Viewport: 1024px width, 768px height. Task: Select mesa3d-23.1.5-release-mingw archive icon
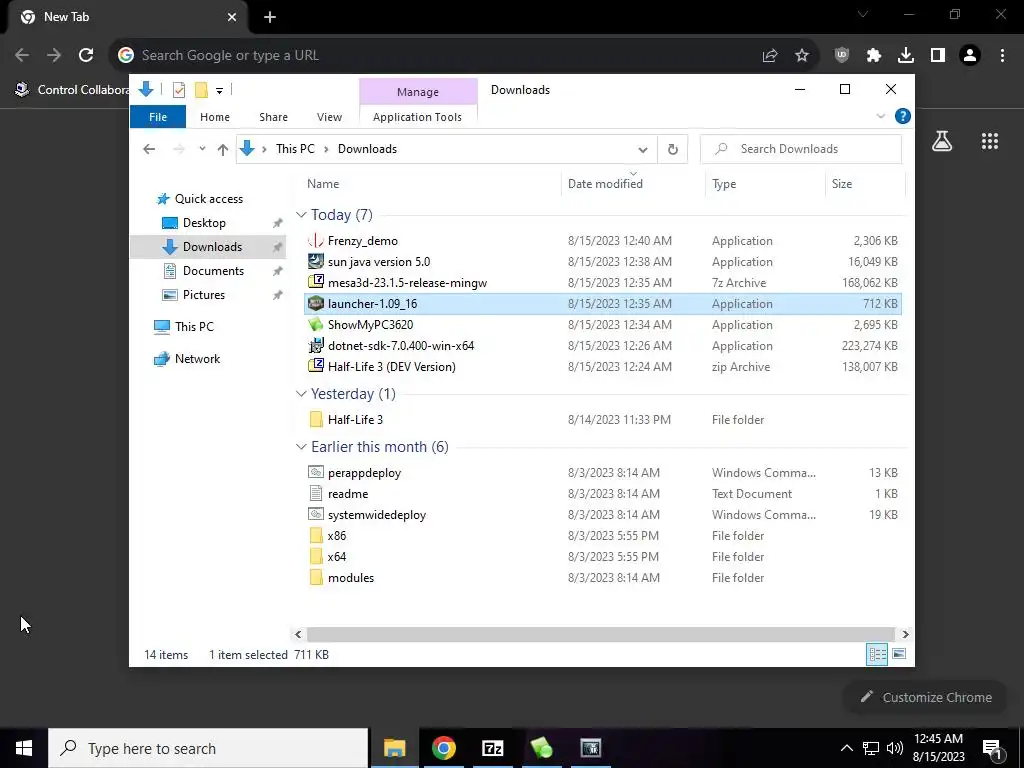tap(316, 283)
